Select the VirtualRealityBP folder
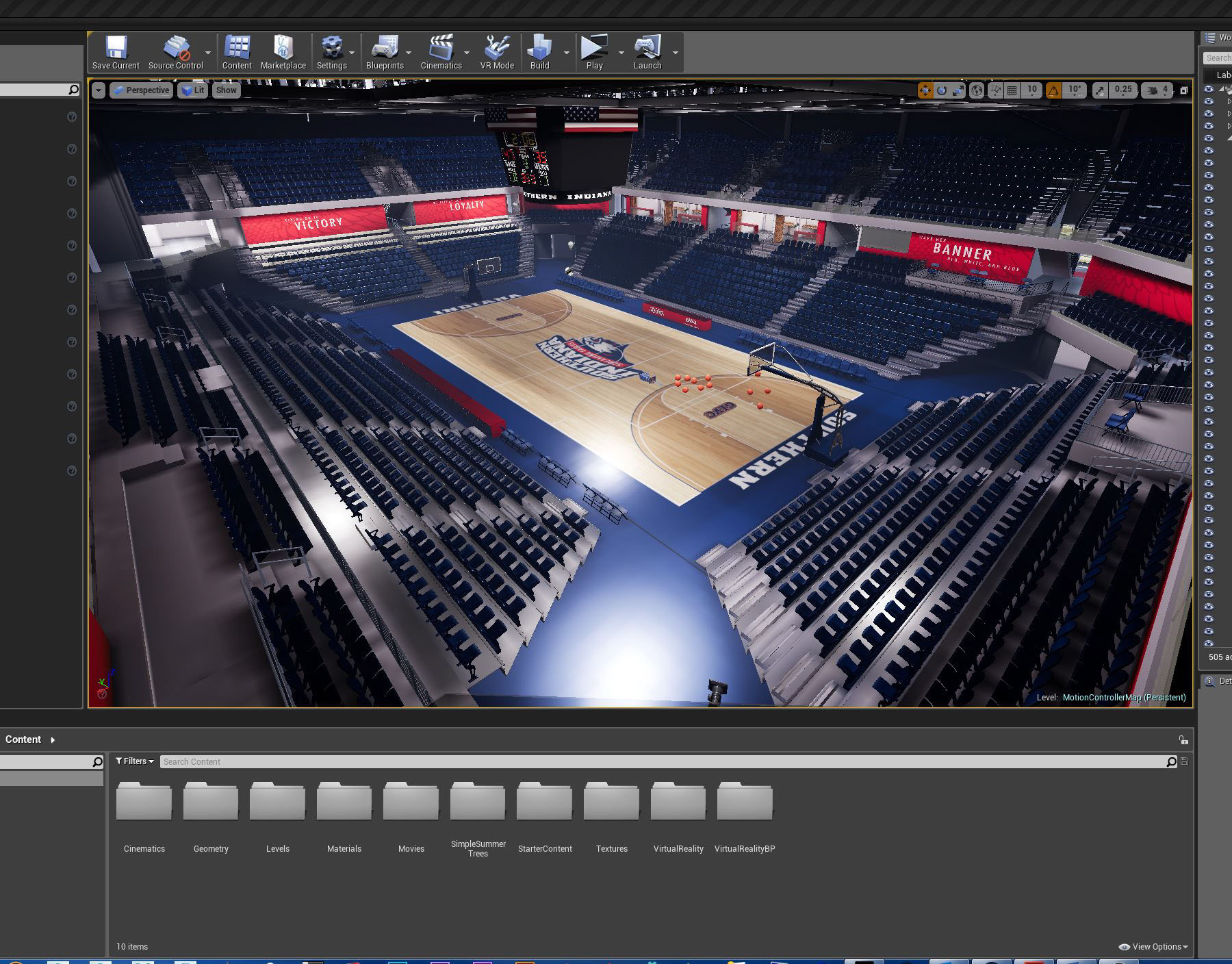Viewport: 1232px width, 964px height. pos(745,817)
